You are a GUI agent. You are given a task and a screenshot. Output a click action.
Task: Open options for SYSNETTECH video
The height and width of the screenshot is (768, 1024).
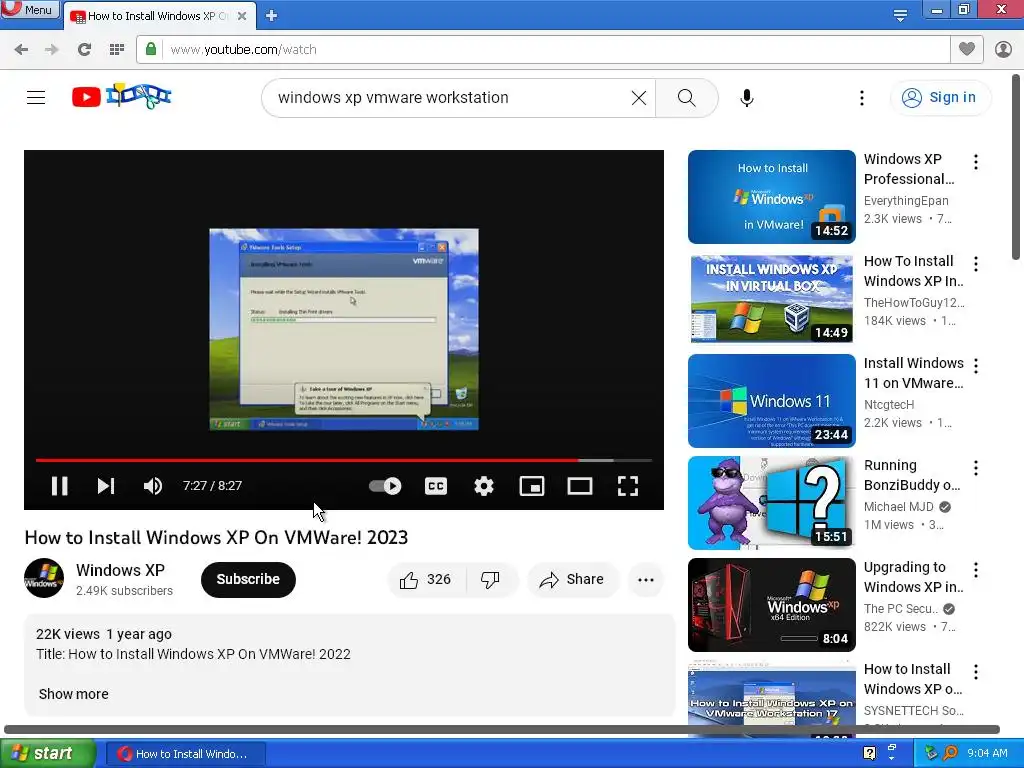976,672
